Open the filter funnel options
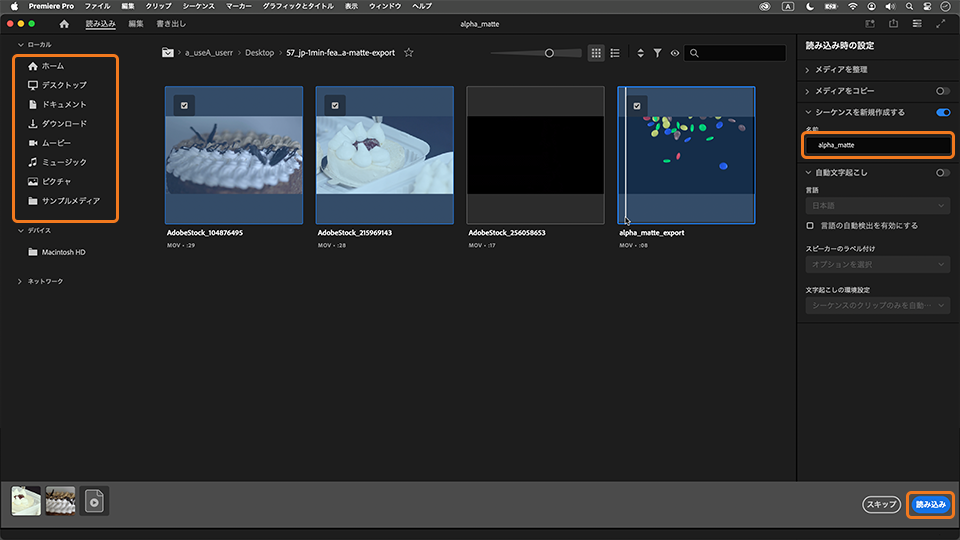This screenshot has width=960, height=540. click(x=657, y=53)
